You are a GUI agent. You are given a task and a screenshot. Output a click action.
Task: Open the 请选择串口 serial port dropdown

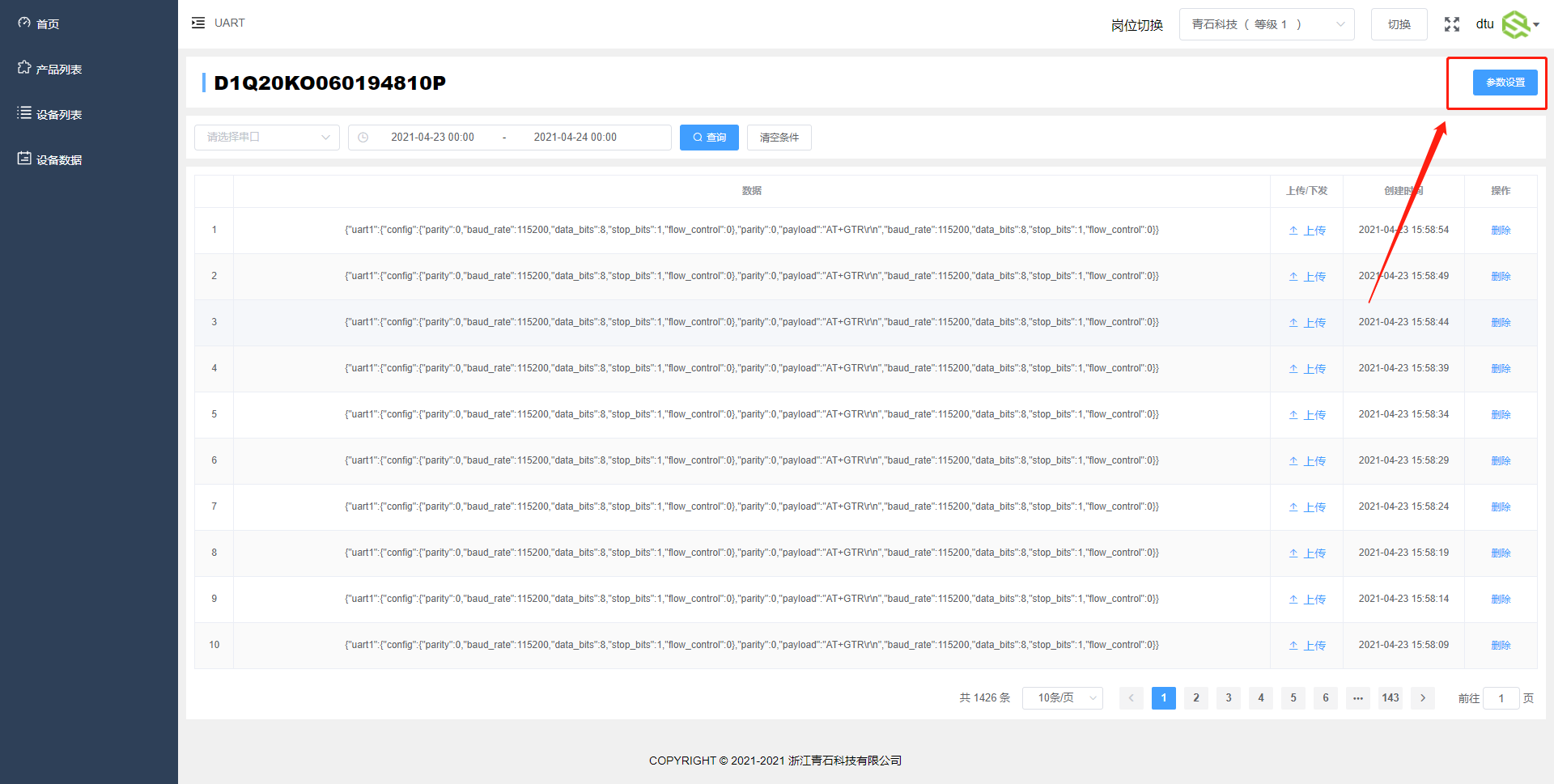(266, 138)
